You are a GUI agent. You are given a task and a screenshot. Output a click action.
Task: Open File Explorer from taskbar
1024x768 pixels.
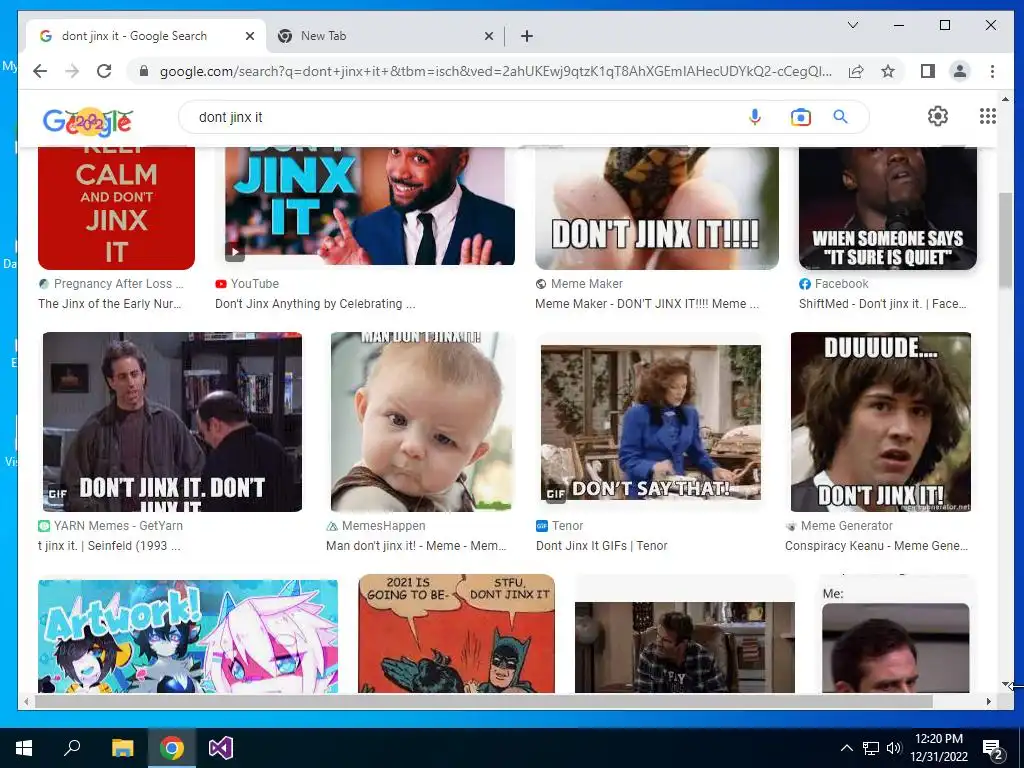[x=122, y=748]
